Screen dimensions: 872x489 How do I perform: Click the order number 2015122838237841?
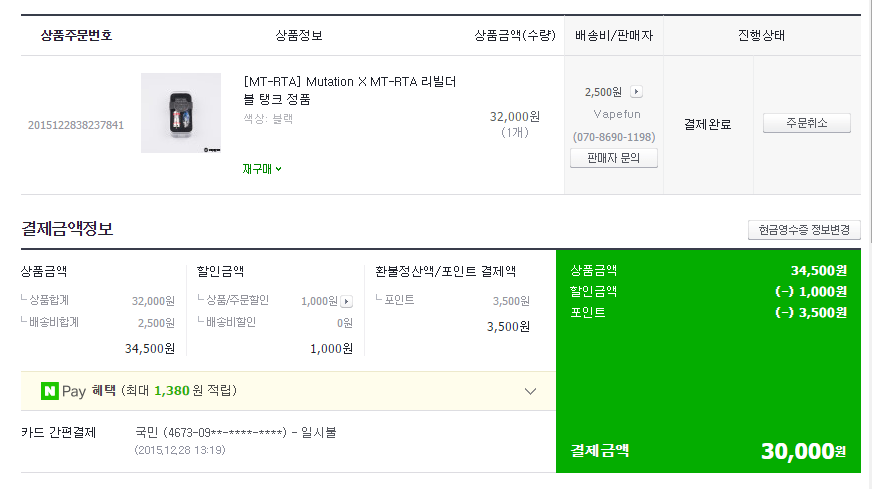pyautogui.click(x=76, y=125)
